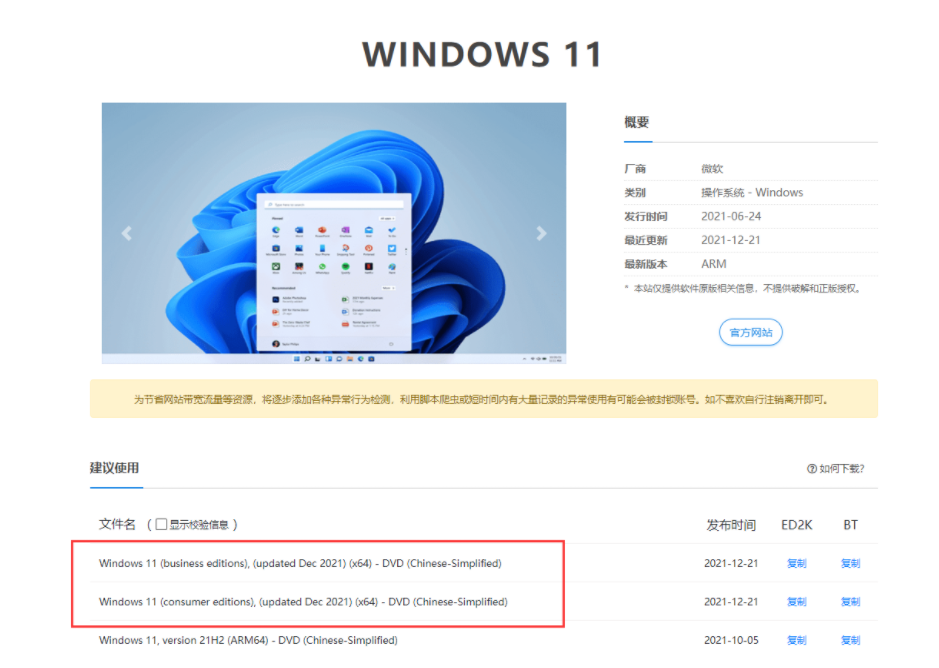Copy ED2K link for consumer editions

(x=796, y=601)
